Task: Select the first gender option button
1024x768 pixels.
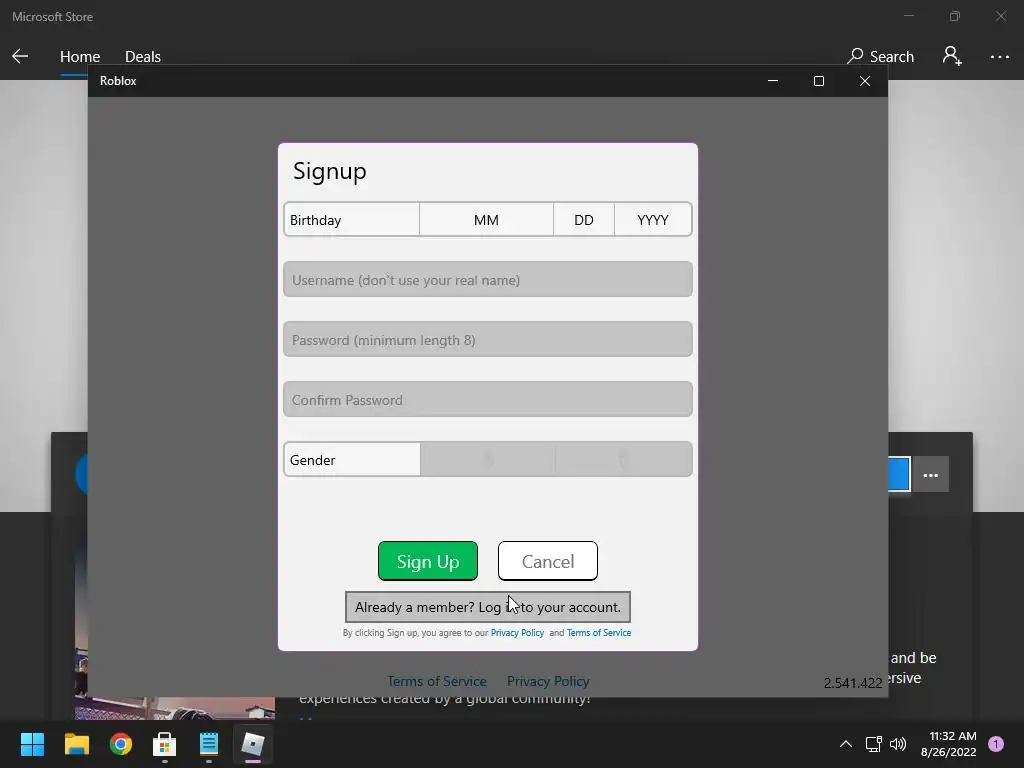Action: [x=488, y=460]
